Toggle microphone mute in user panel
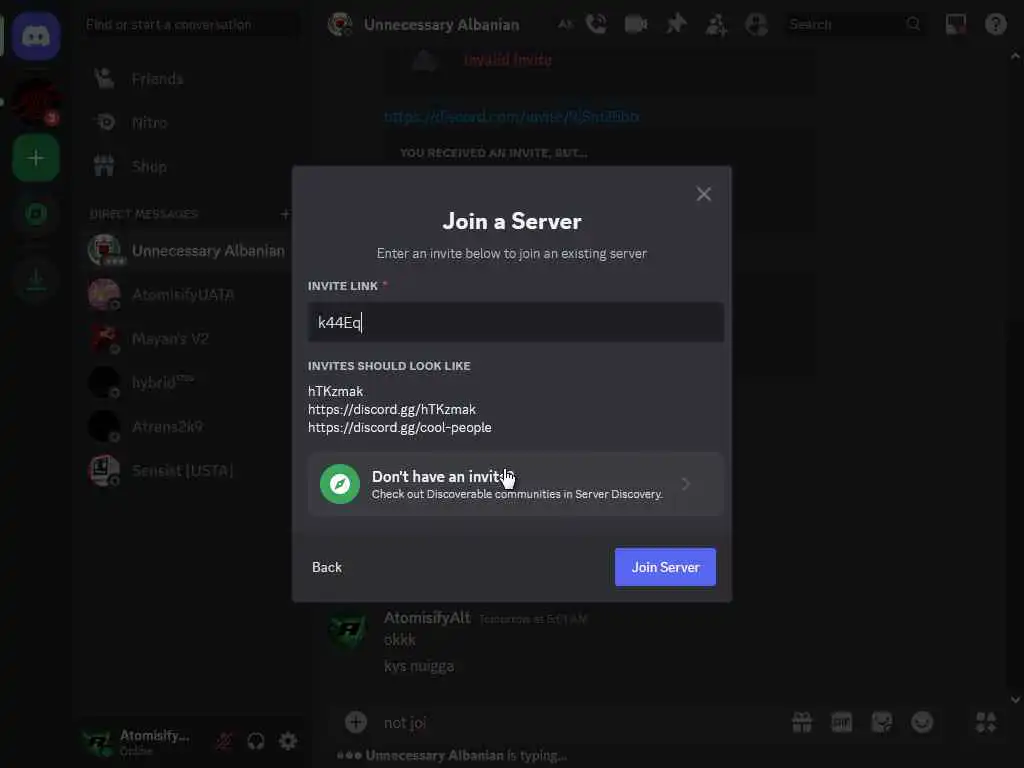The image size is (1024, 768). [225, 741]
